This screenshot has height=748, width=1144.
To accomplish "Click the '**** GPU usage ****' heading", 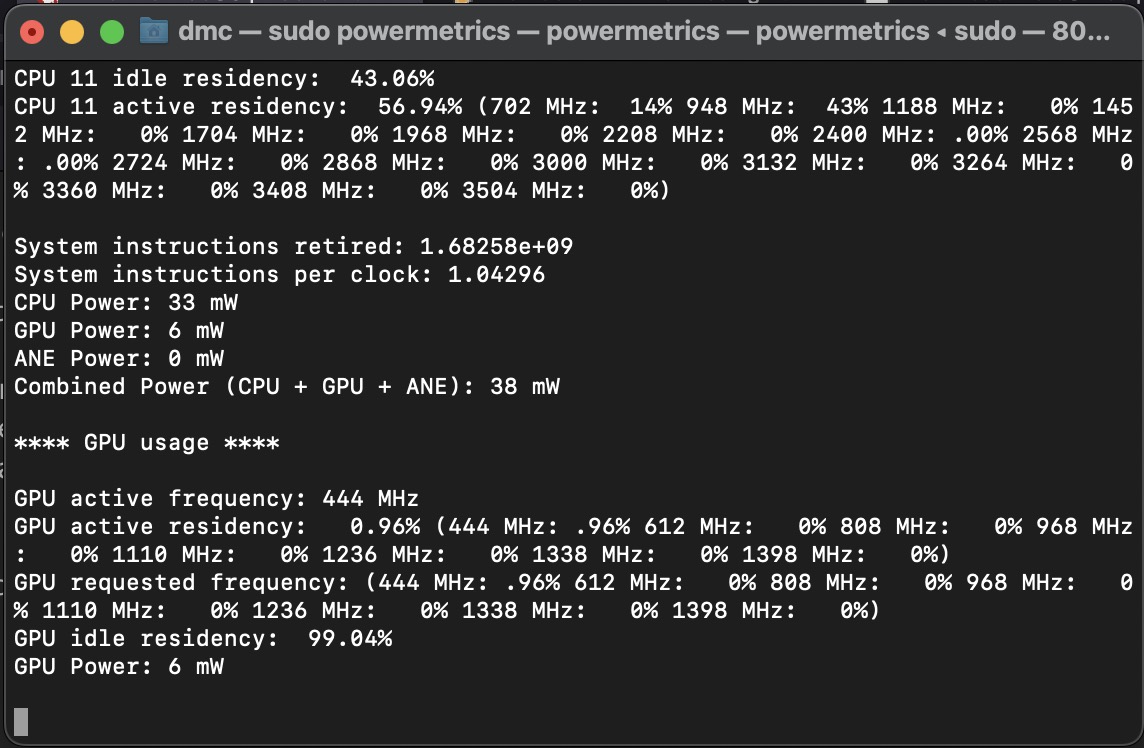I will (146, 442).
